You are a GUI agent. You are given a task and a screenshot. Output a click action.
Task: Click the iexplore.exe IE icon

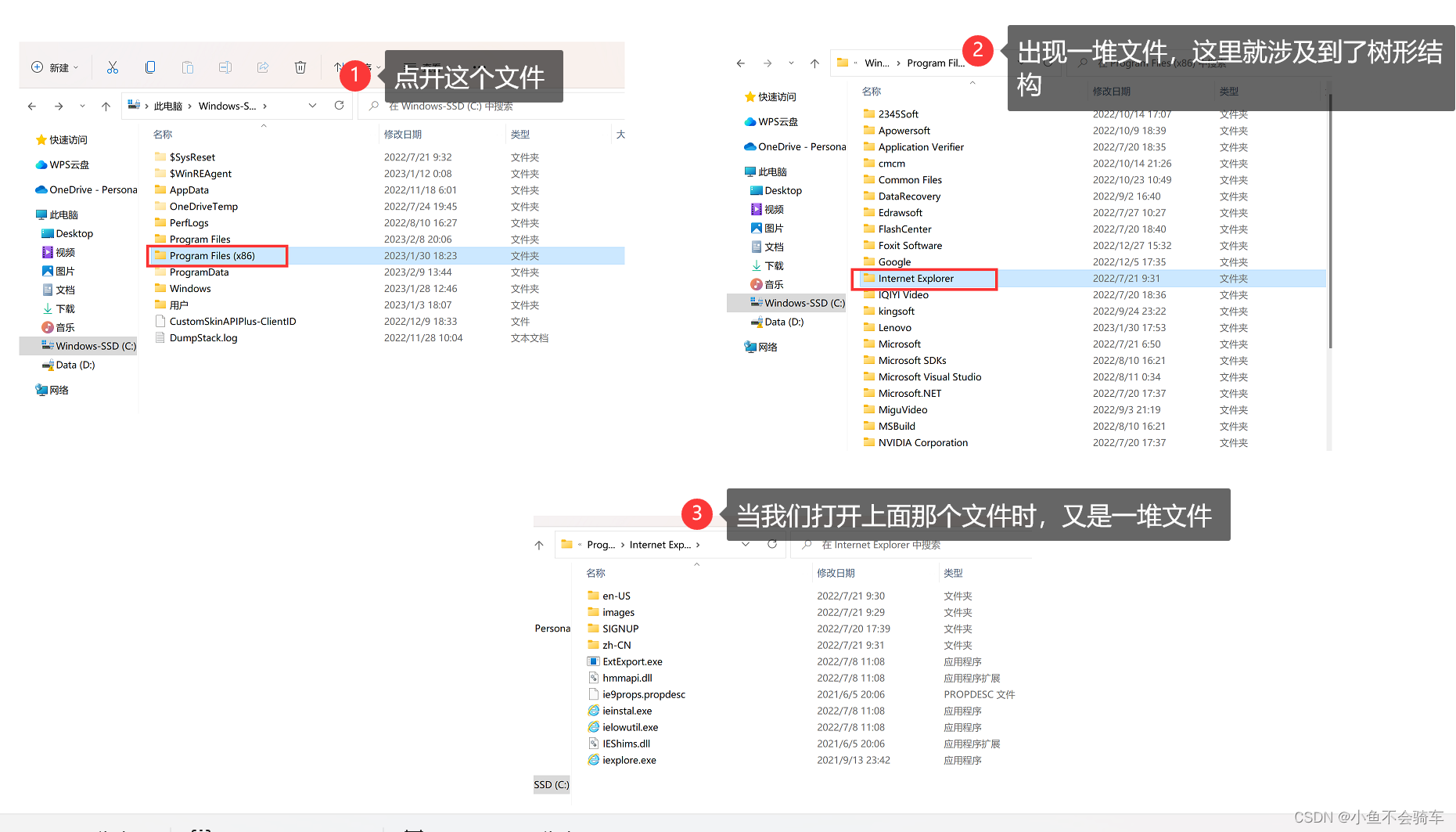(x=593, y=760)
